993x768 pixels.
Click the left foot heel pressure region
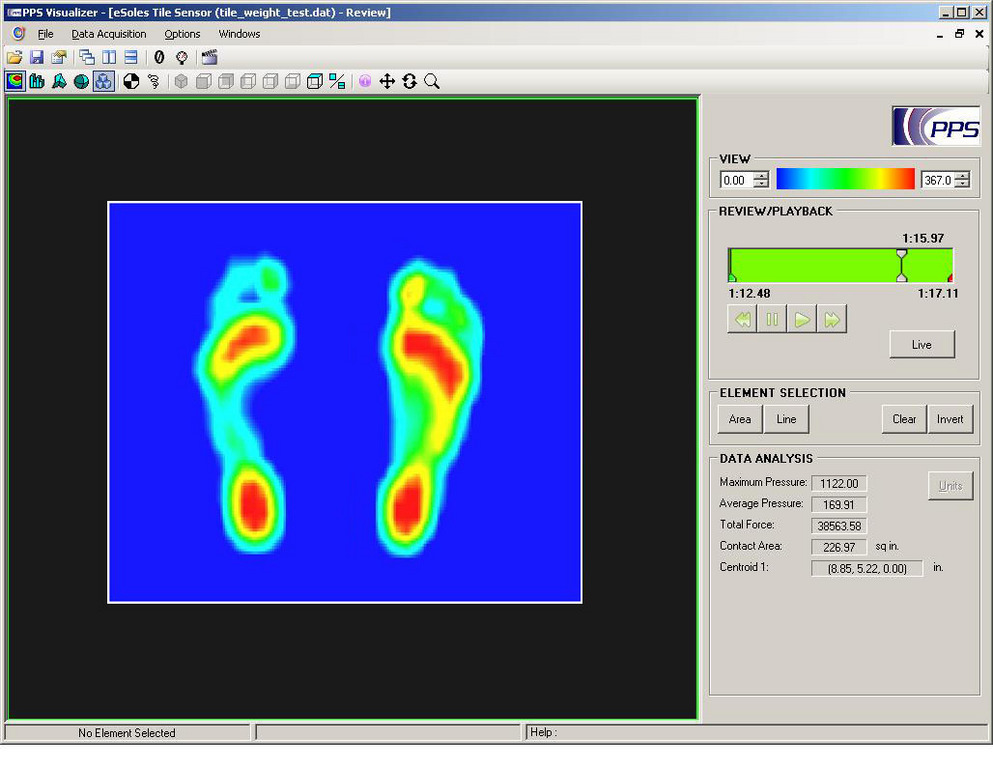[253, 505]
